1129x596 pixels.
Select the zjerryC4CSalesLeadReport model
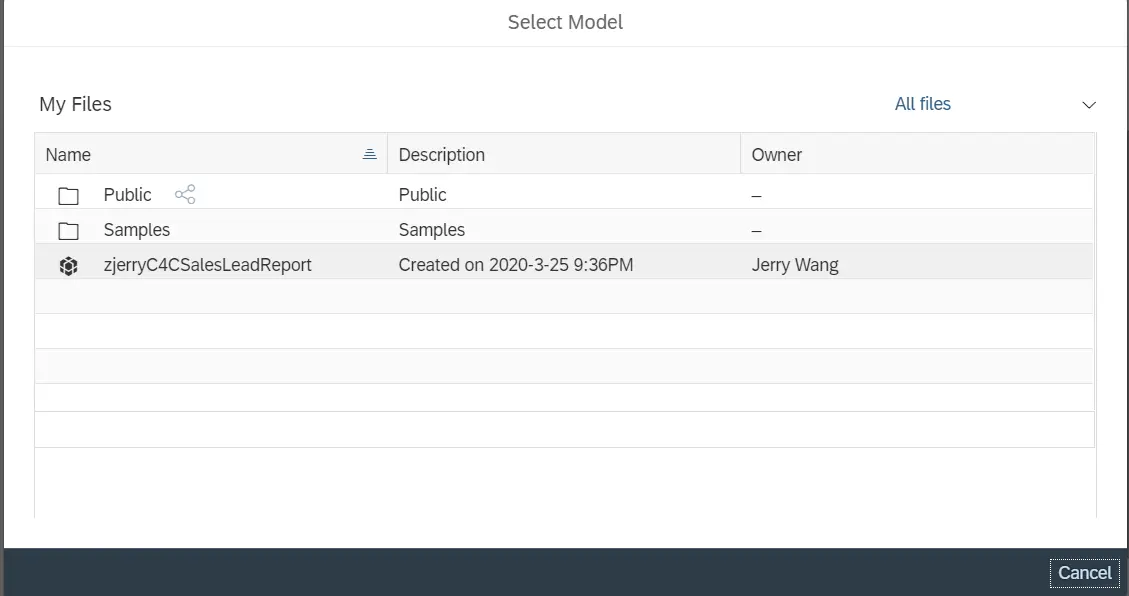click(x=207, y=265)
